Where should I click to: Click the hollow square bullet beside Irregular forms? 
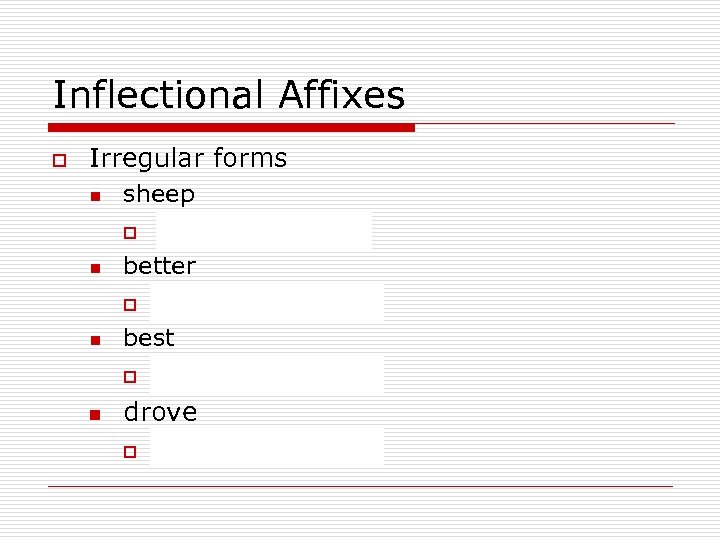pyautogui.click(x=60, y=160)
